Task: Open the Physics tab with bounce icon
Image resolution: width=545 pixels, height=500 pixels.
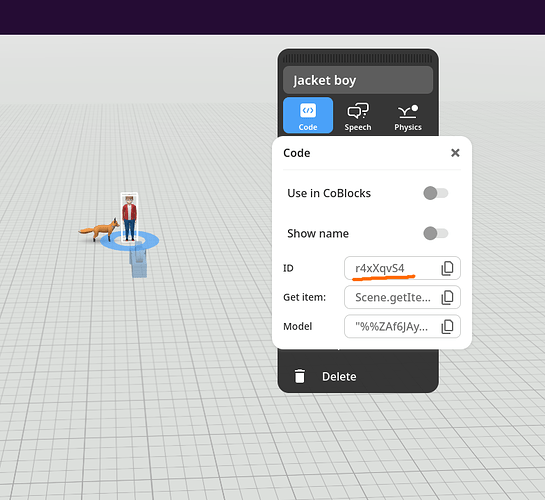Action: click(408, 116)
